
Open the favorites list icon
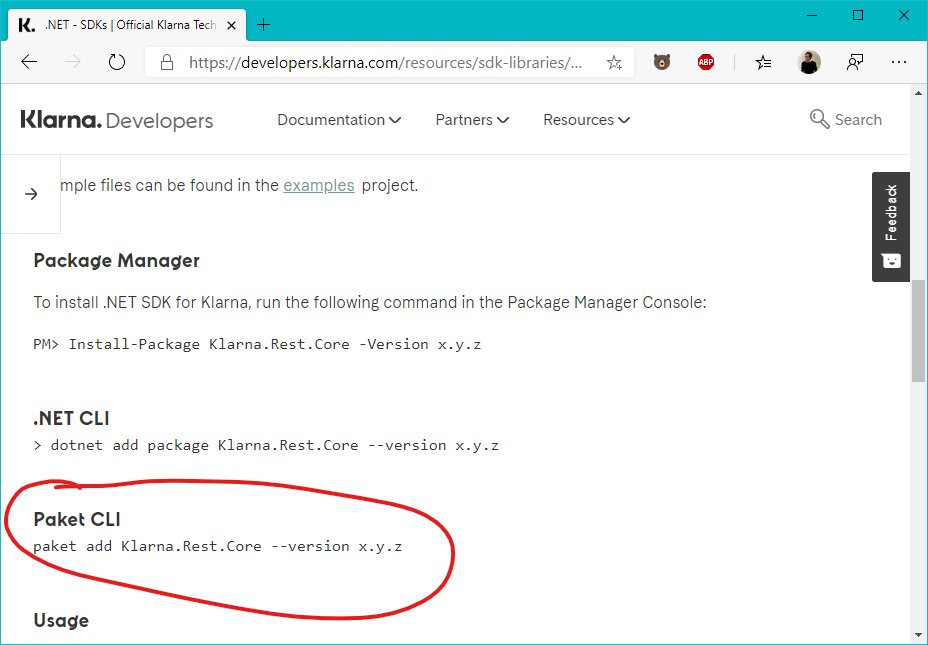(x=763, y=62)
